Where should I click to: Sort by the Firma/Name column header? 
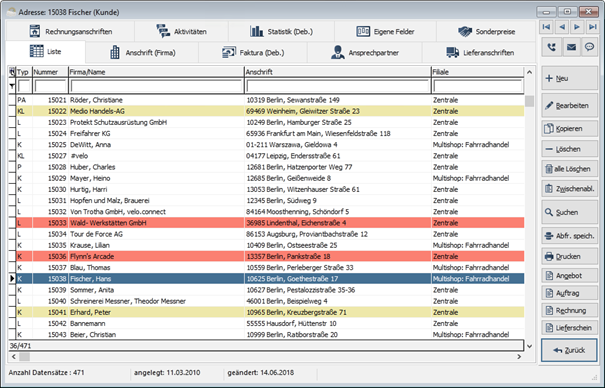tap(156, 72)
